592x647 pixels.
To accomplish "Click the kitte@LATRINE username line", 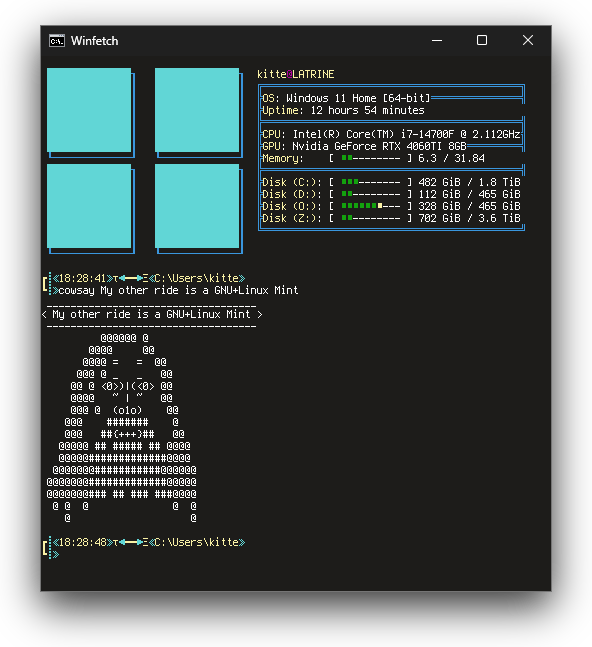I will coord(295,74).
